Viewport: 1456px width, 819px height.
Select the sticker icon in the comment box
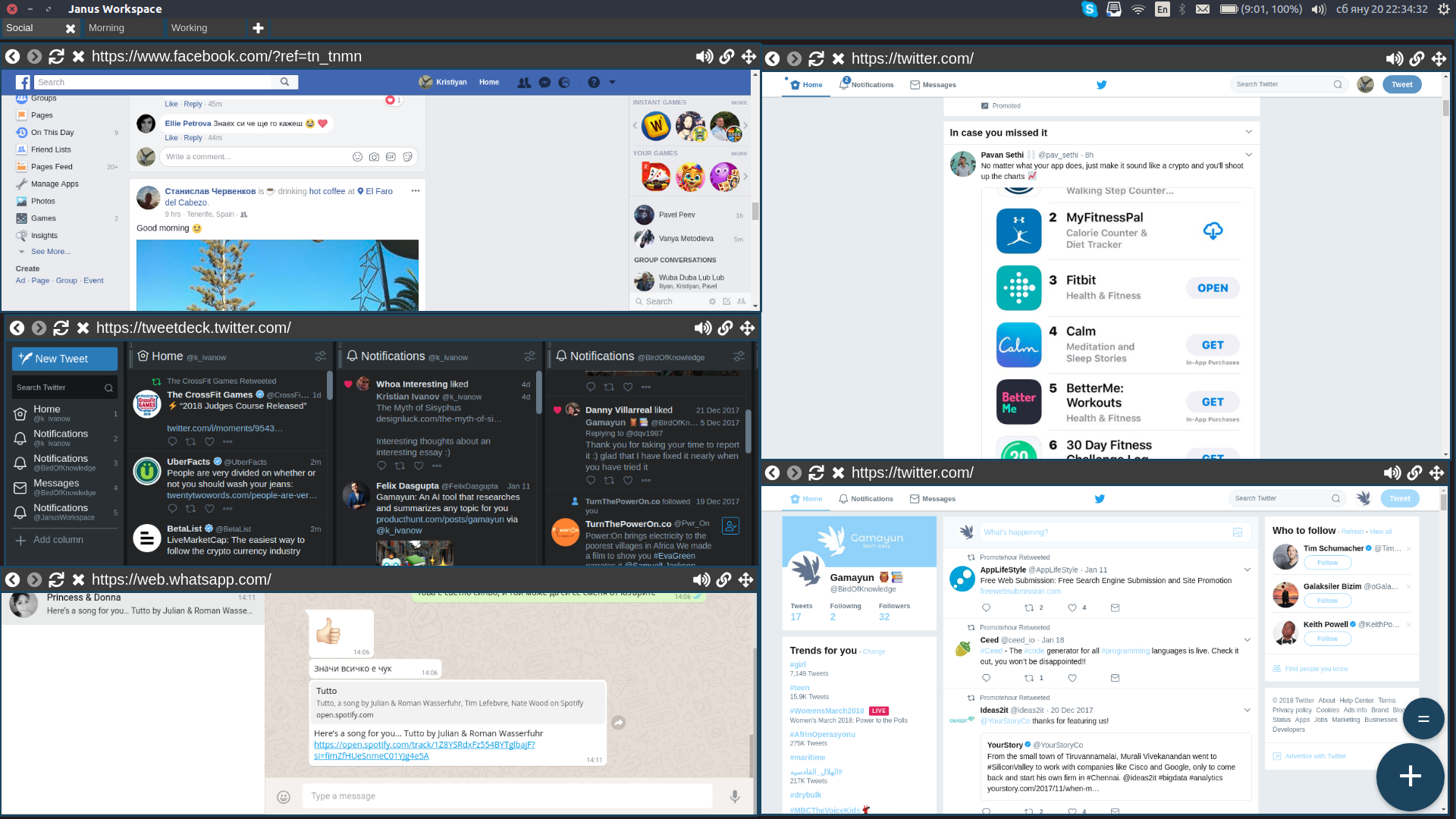pos(408,157)
